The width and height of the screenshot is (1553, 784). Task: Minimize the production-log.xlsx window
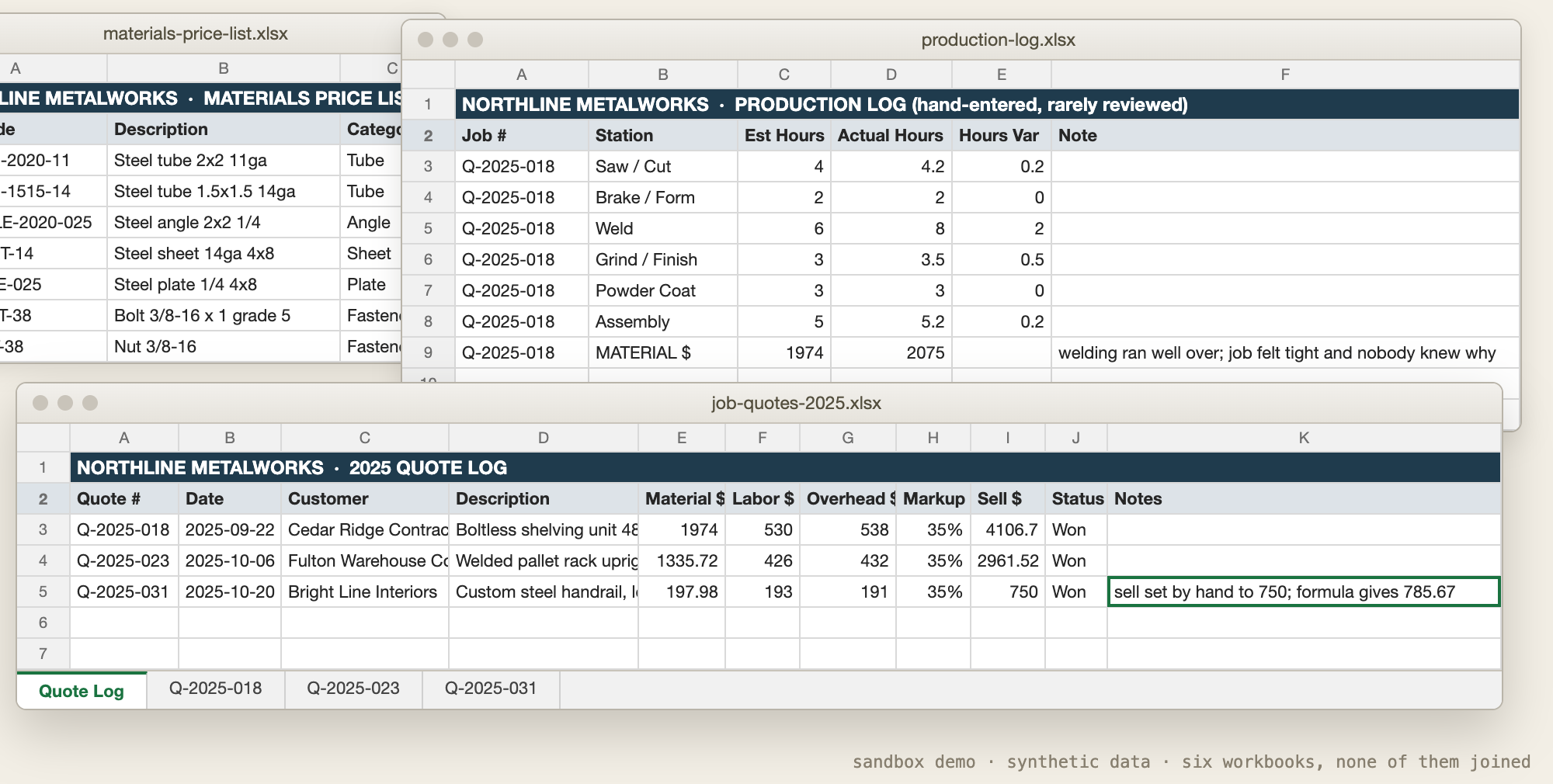coord(450,39)
